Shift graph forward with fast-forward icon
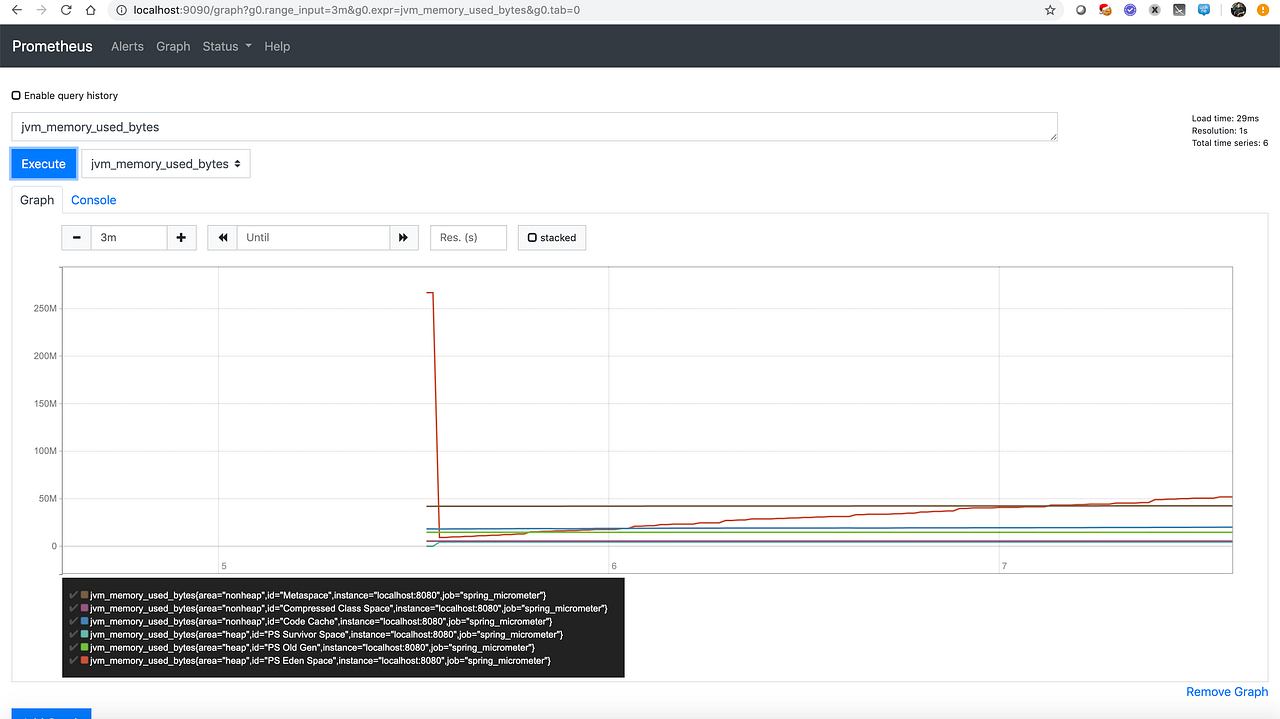Viewport: 1280px width, 719px height. coord(403,237)
